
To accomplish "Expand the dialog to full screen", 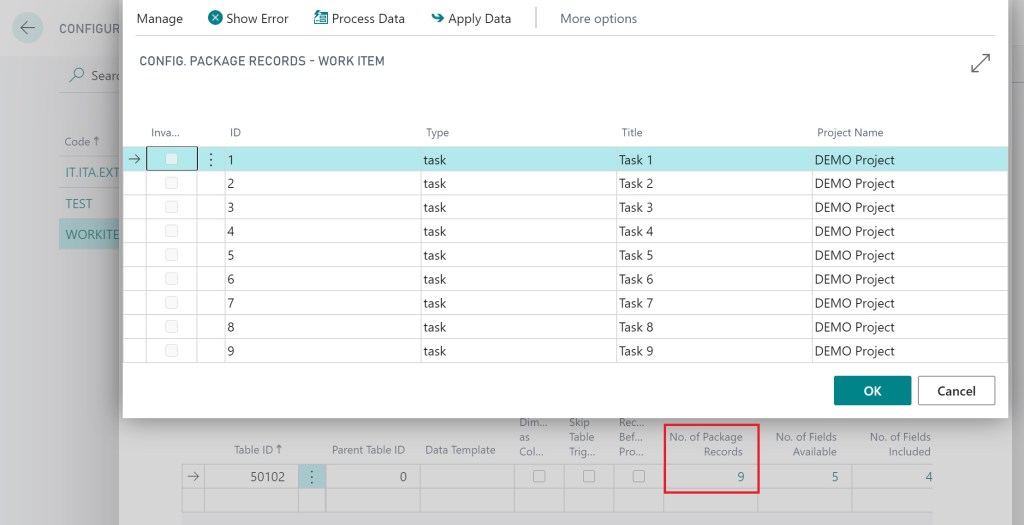I will [x=980, y=63].
